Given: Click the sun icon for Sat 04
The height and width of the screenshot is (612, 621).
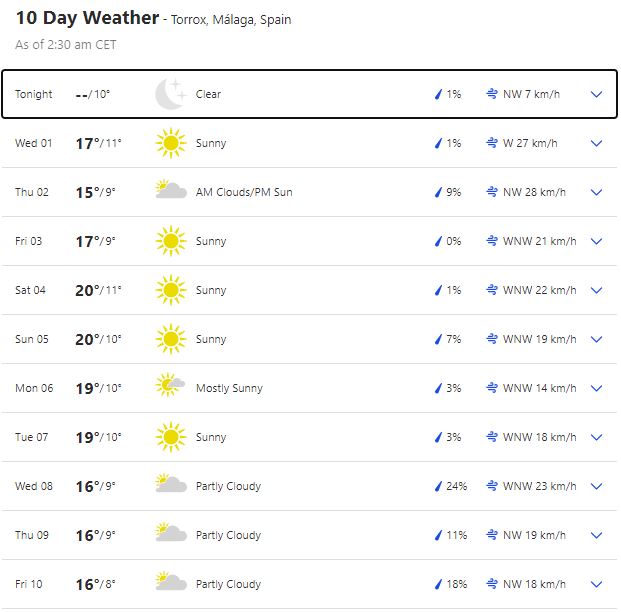Looking at the screenshot, I should [x=171, y=290].
